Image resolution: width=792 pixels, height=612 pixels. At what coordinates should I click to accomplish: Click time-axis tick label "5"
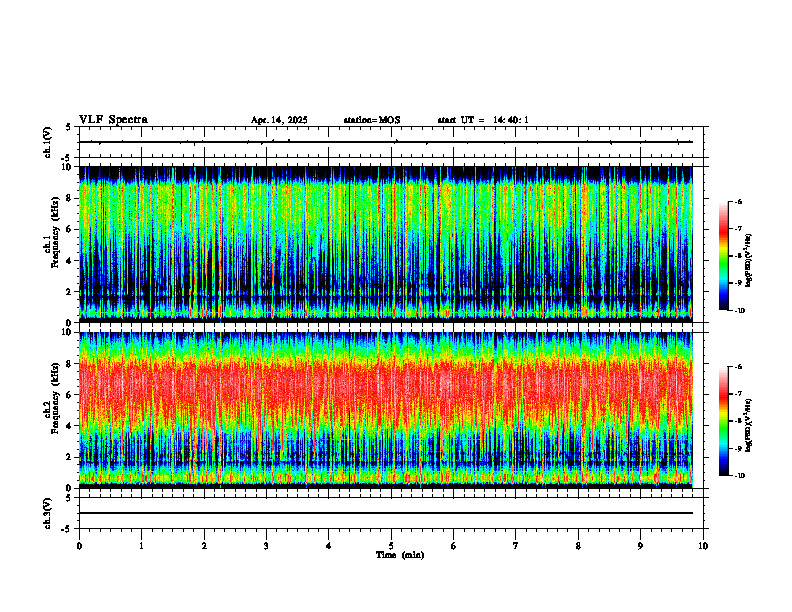391,546
